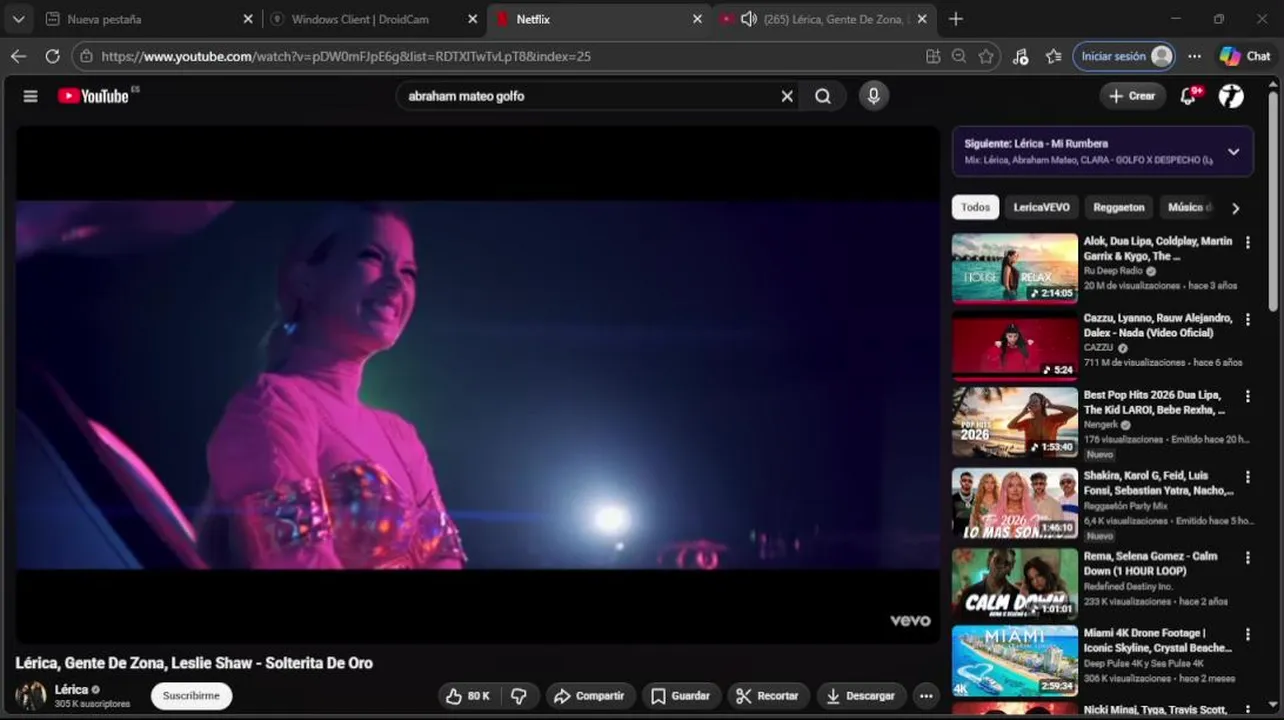Start voice search with microphone
Viewport: 1284px width, 720px height.
[873, 96]
